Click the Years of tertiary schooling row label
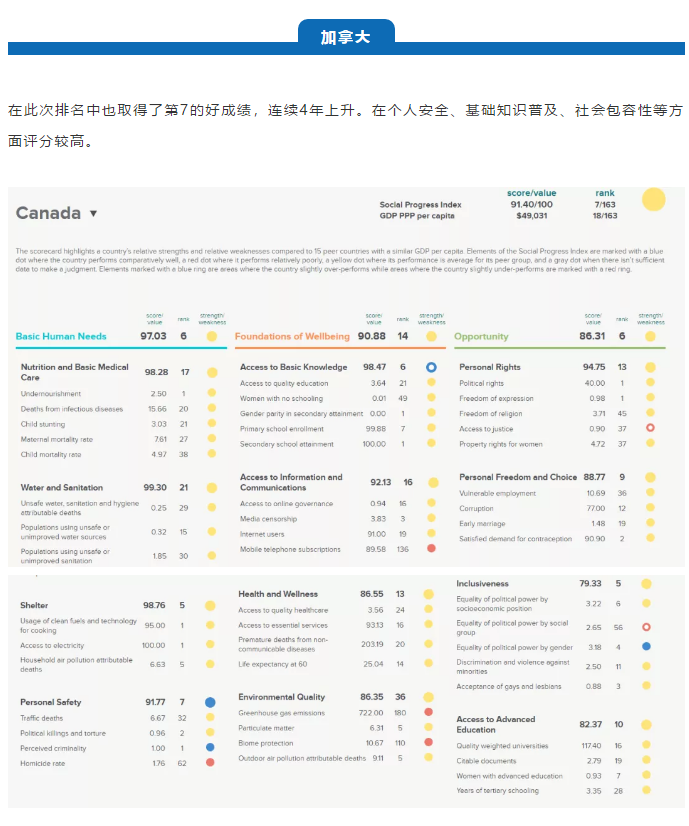The image size is (689, 826). [x=497, y=790]
